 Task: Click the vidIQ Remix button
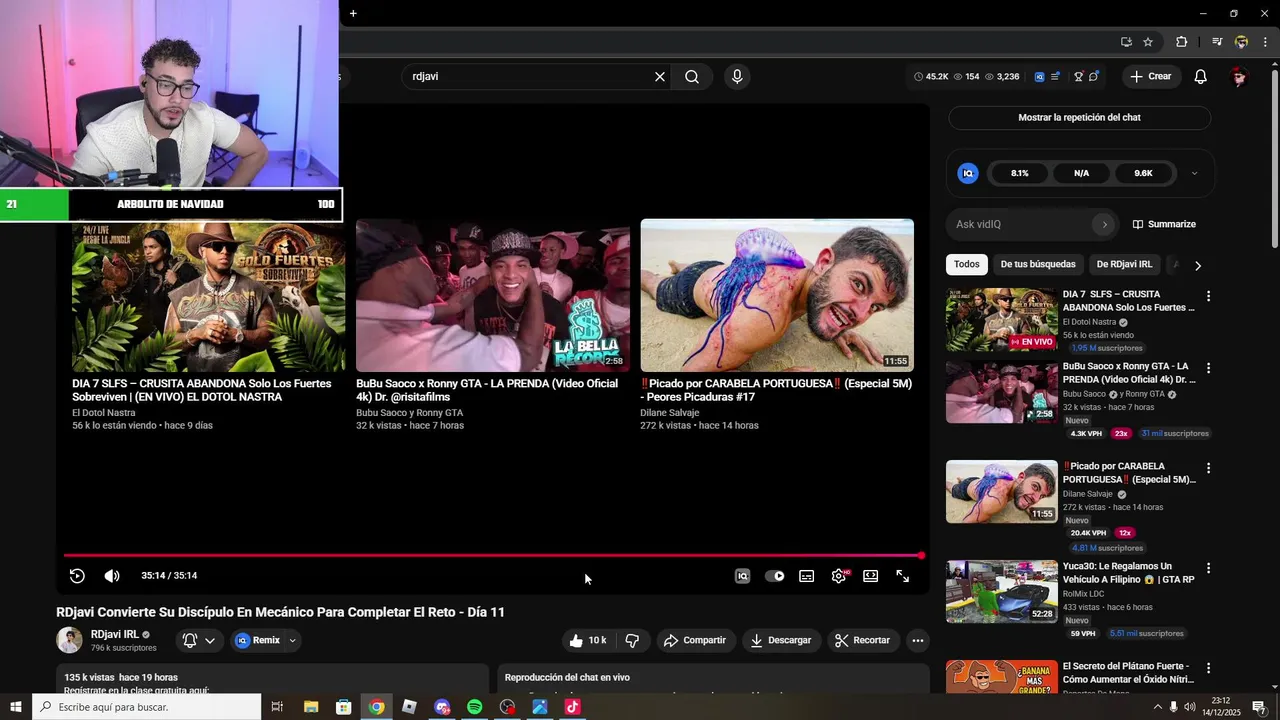(258, 640)
